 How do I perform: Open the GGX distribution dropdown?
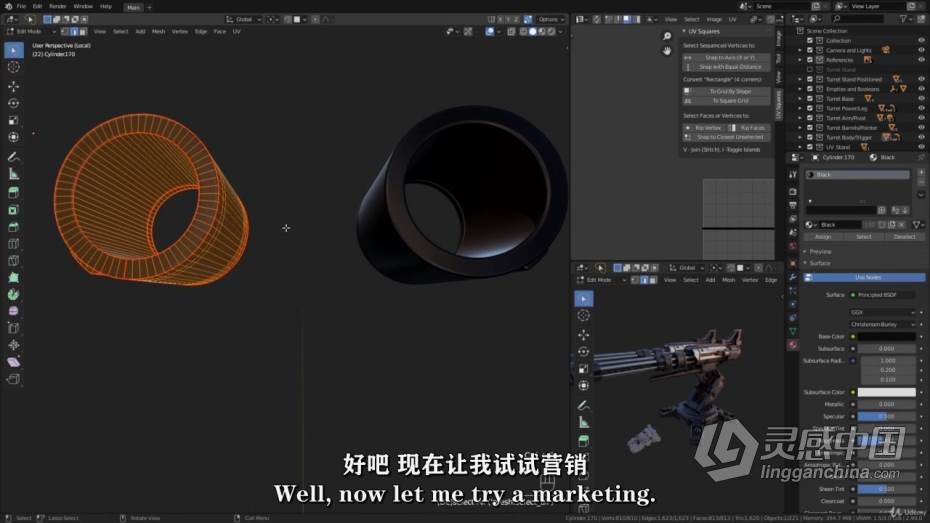point(883,312)
